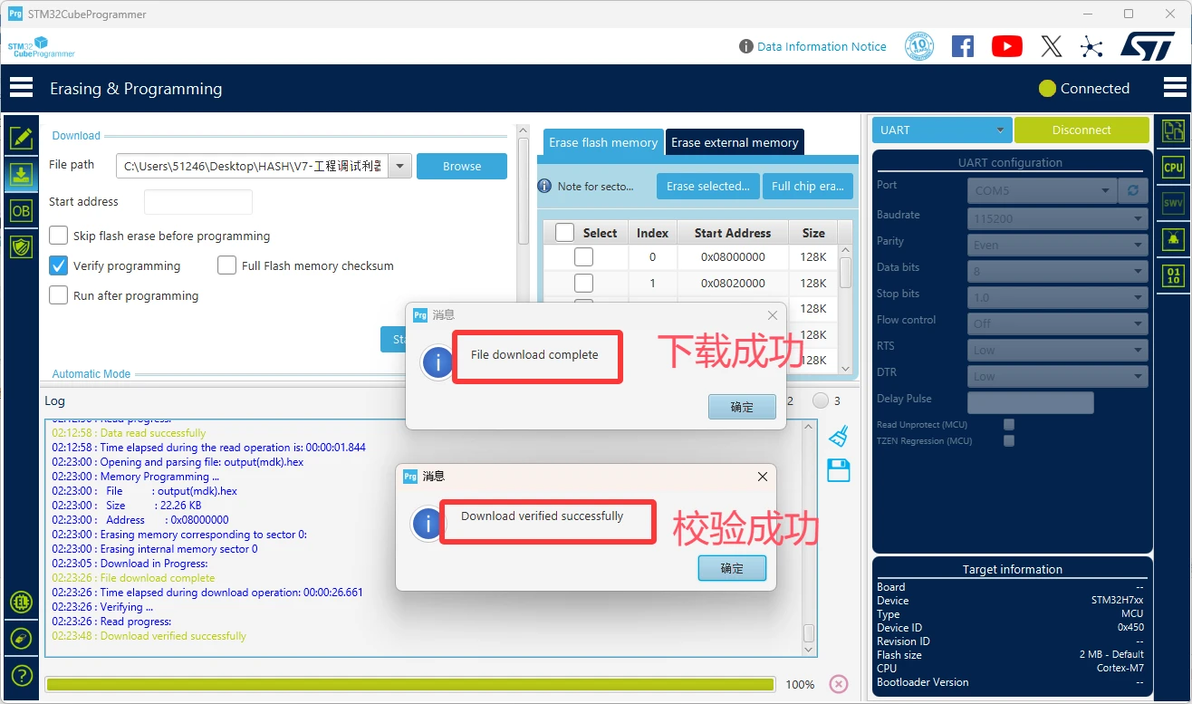Check Run after programming option

coord(59,295)
